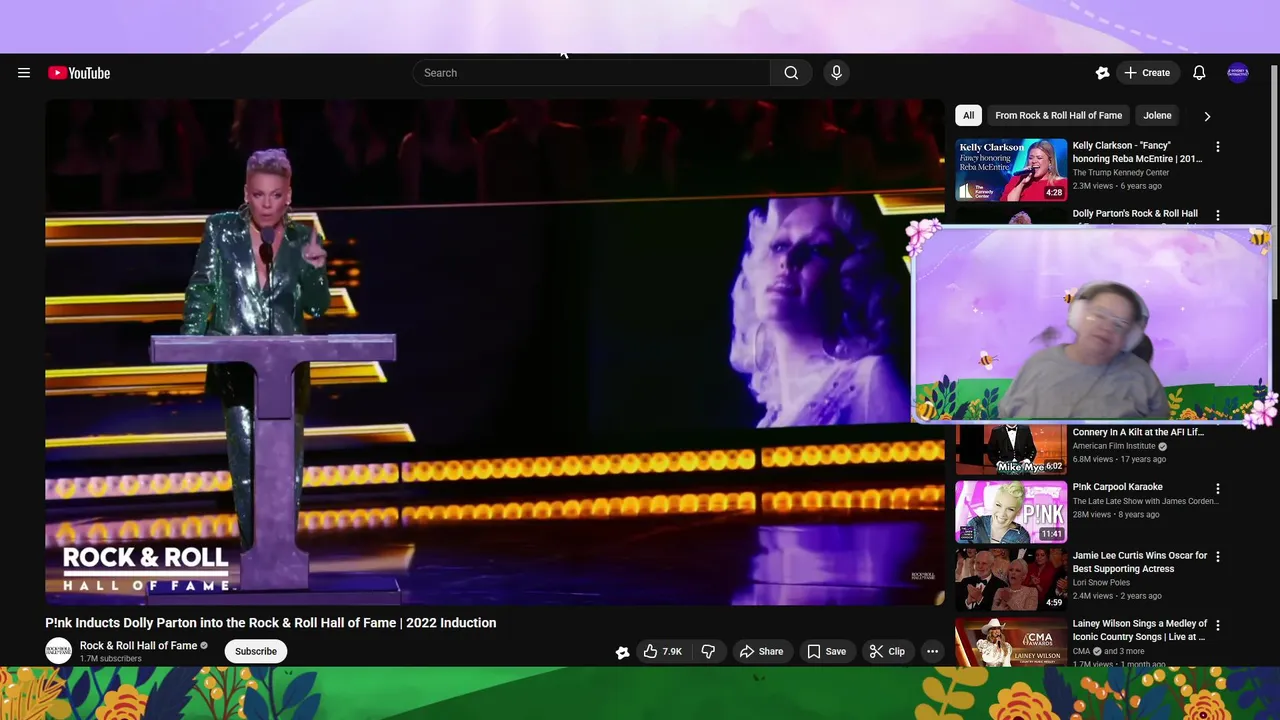Open the account avatar menu
The height and width of the screenshot is (720, 1280).
coord(1238,73)
